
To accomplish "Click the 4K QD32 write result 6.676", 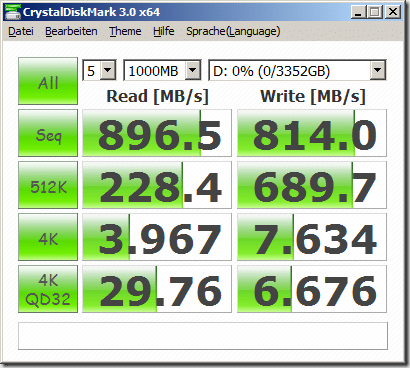I will pyautogui.click(x=312, y=289).
